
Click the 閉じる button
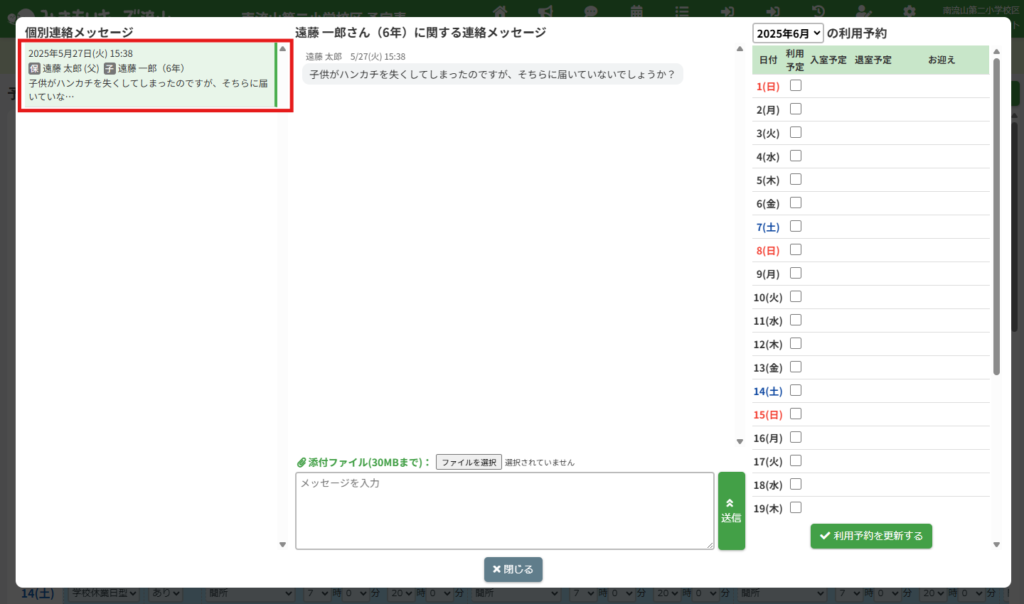coord(513,569)
